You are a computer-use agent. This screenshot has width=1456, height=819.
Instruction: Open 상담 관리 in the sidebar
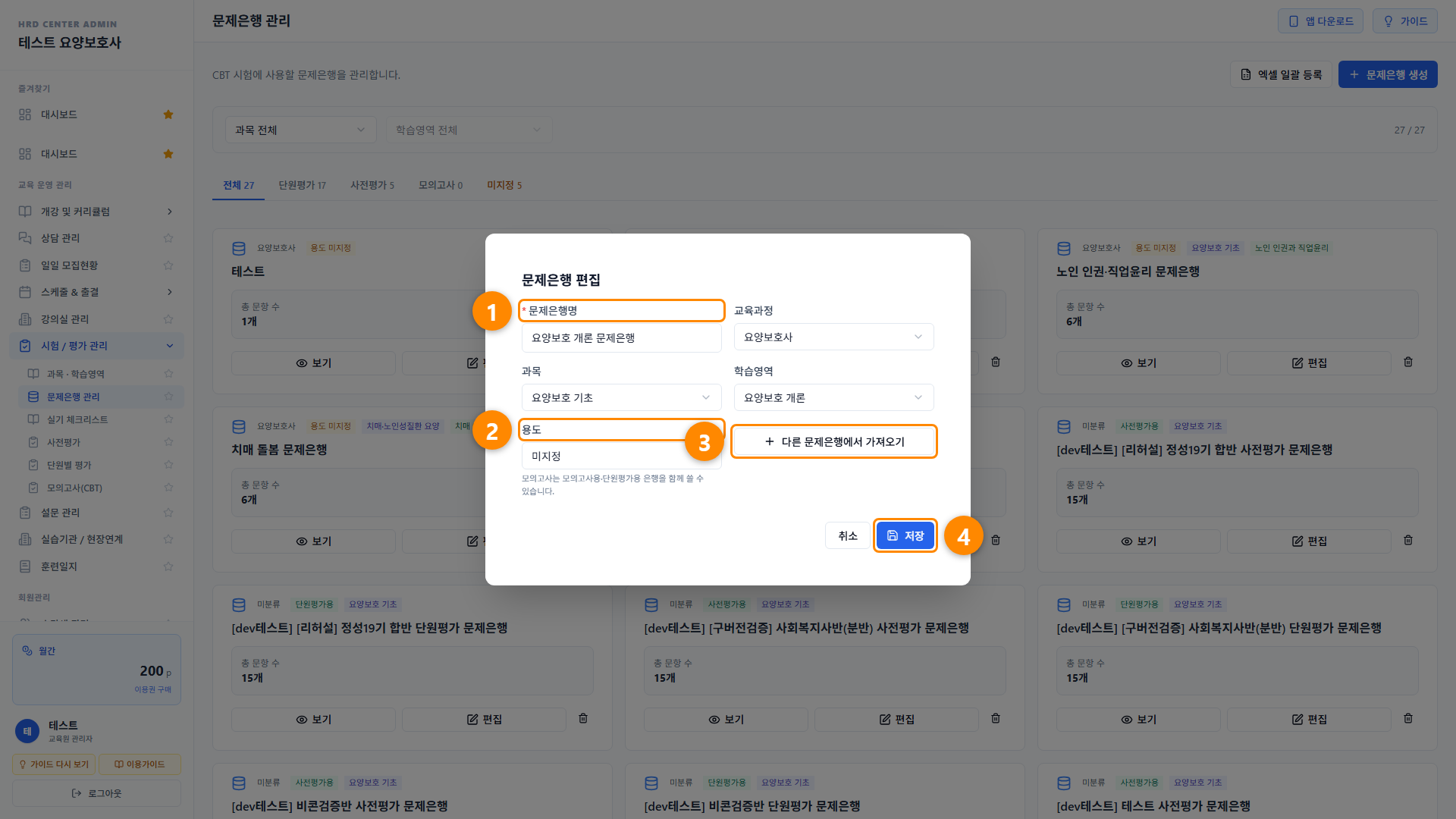(x=60, y=238)
